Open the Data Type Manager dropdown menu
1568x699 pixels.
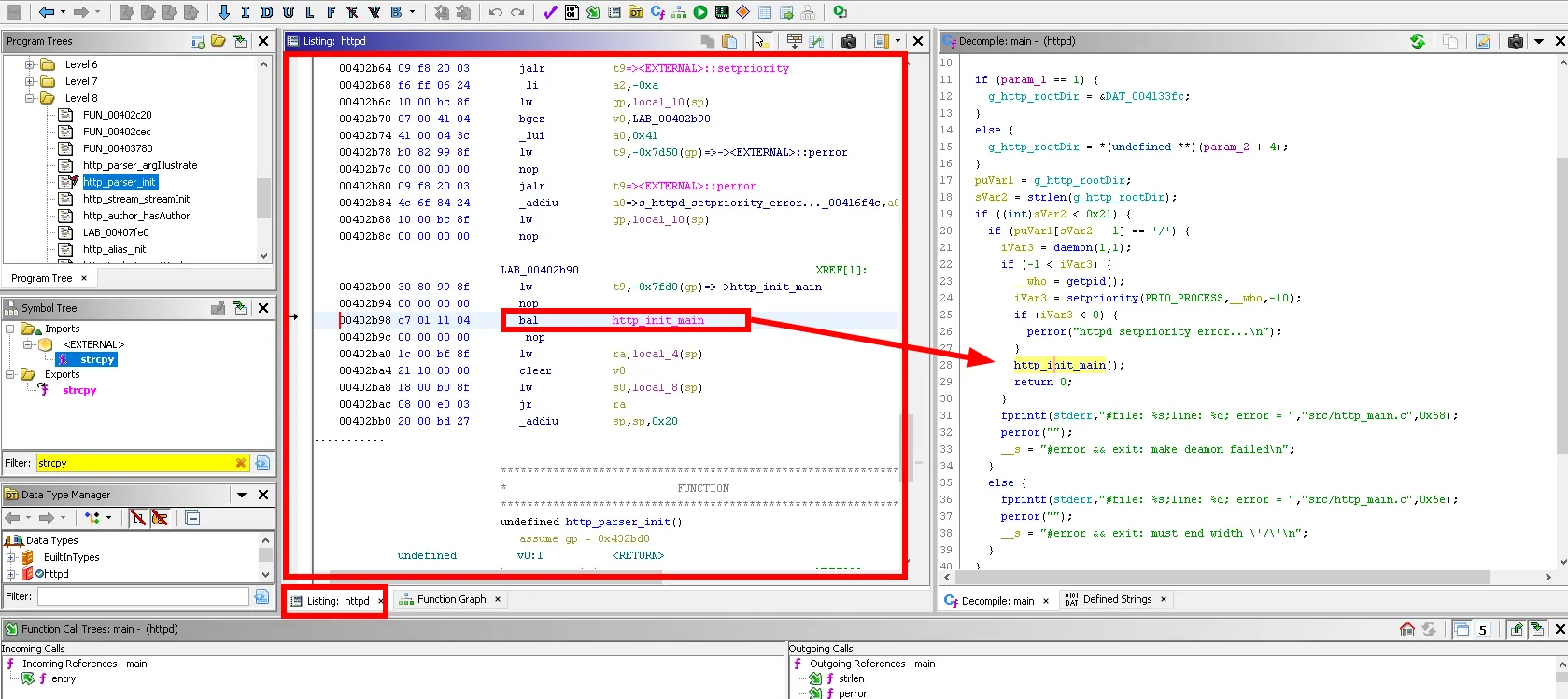click(x=242, y=495)
